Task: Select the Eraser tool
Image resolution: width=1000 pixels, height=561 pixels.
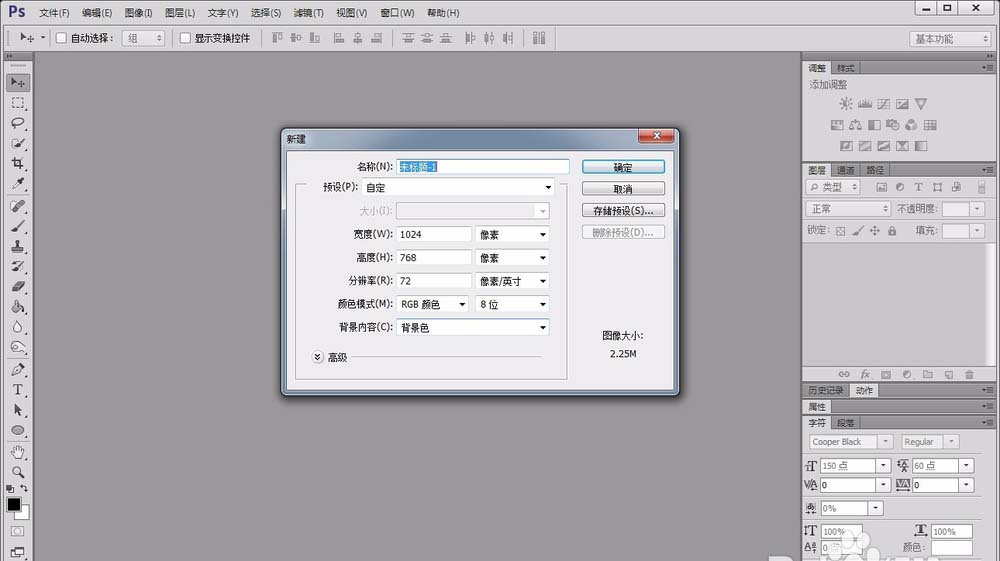Action: (18, 287)
